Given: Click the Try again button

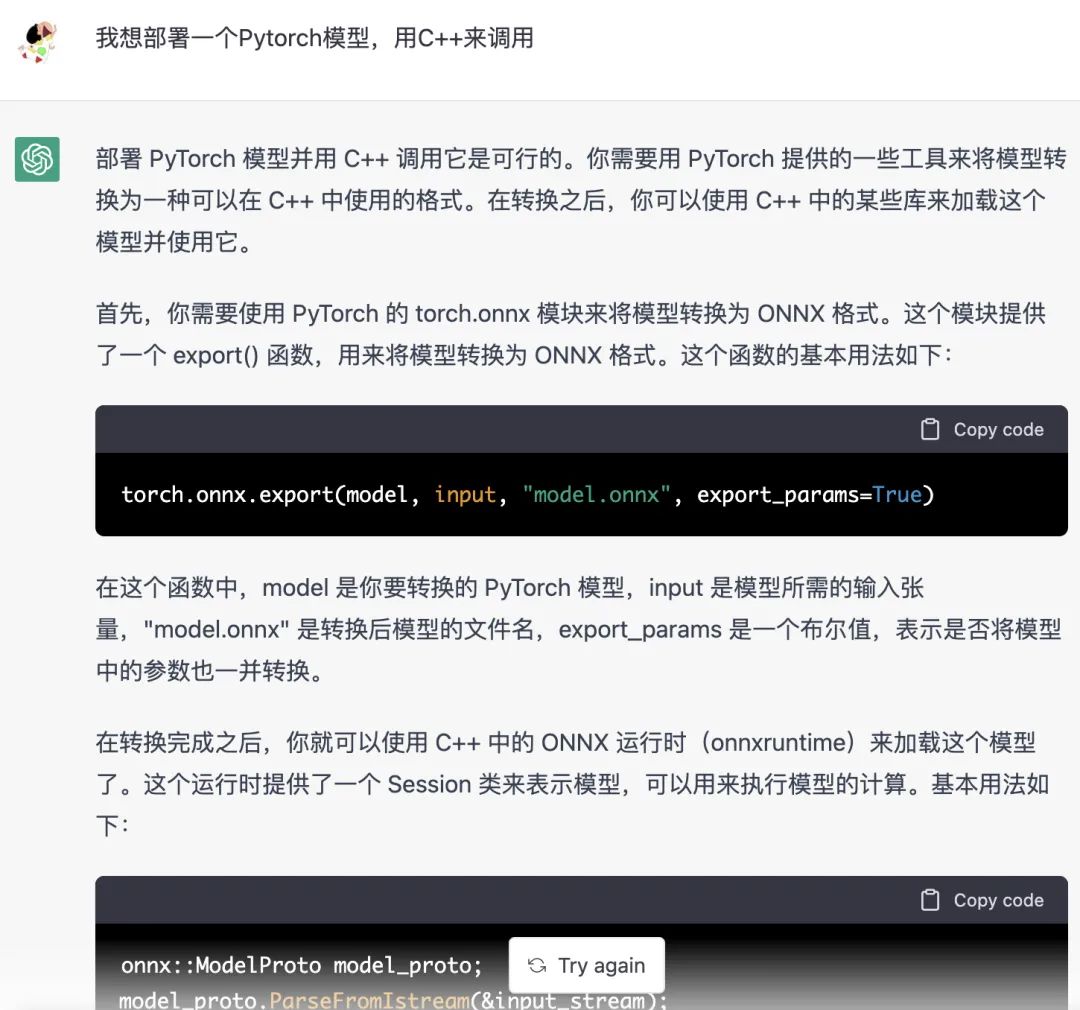Looking at the screenshot, I should [x=587, y=965].
